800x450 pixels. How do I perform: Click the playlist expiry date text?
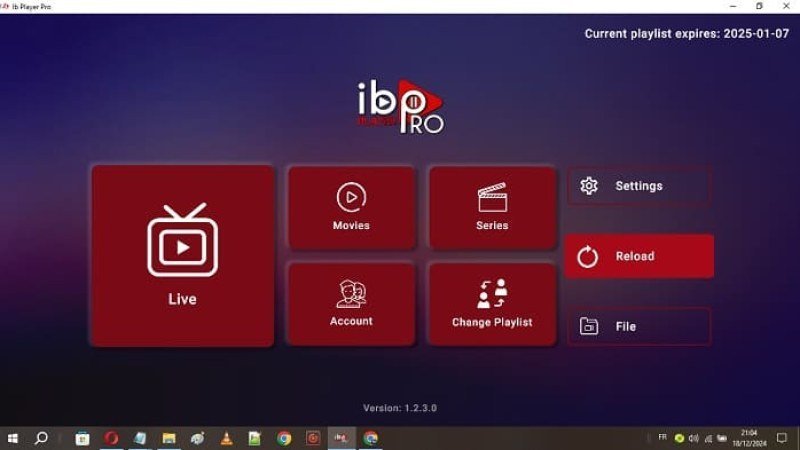(x=687, y=34)
